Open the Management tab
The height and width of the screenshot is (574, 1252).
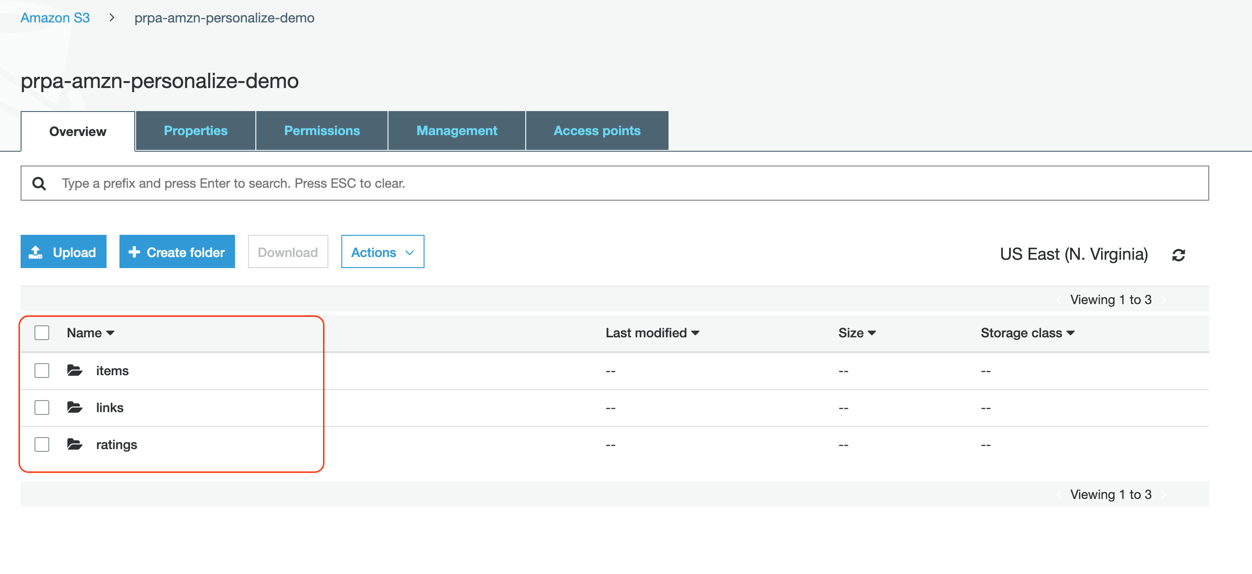[x=457, y=131]
